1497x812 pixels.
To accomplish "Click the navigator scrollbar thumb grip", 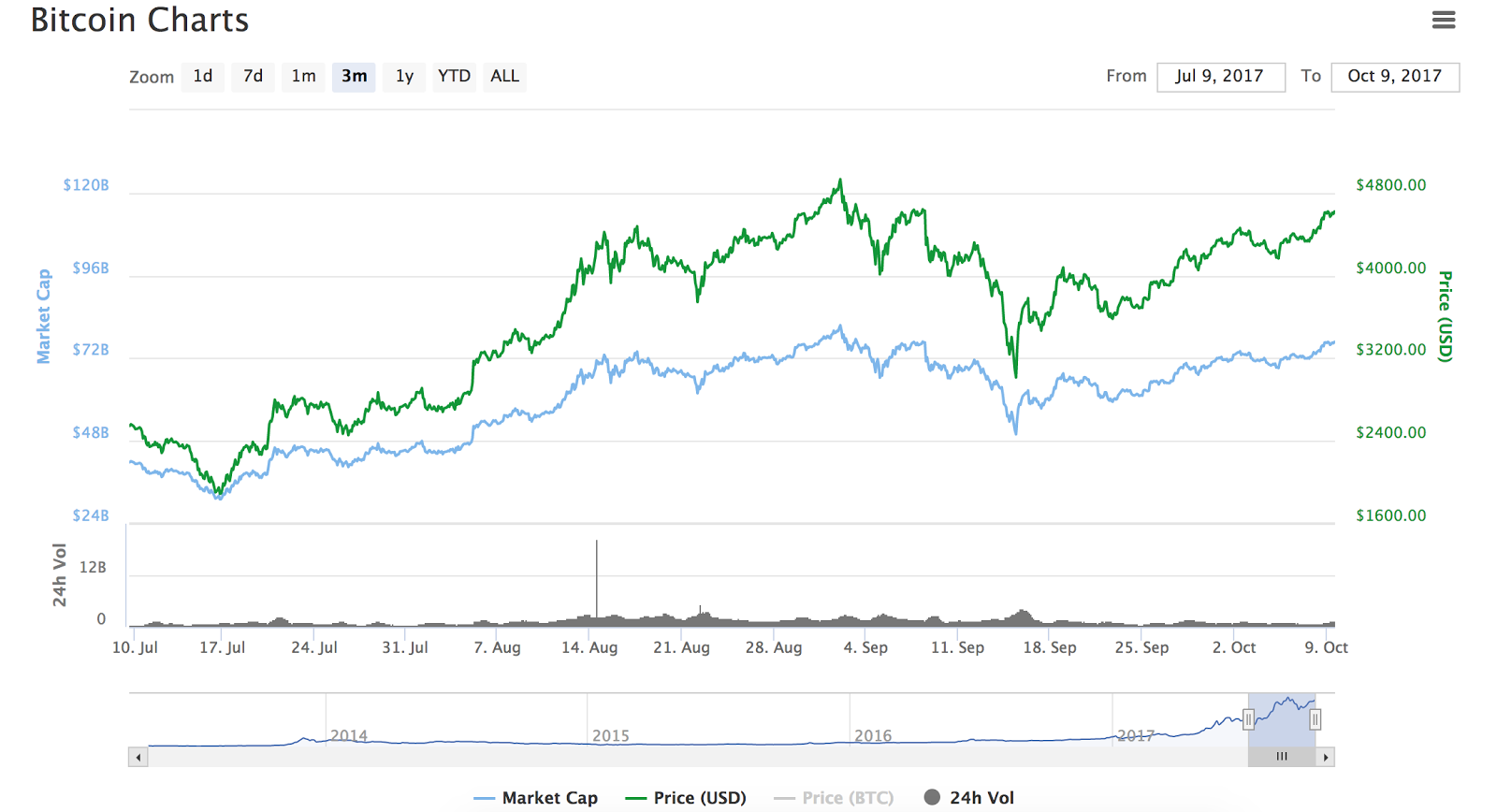I will (1282, 757).
